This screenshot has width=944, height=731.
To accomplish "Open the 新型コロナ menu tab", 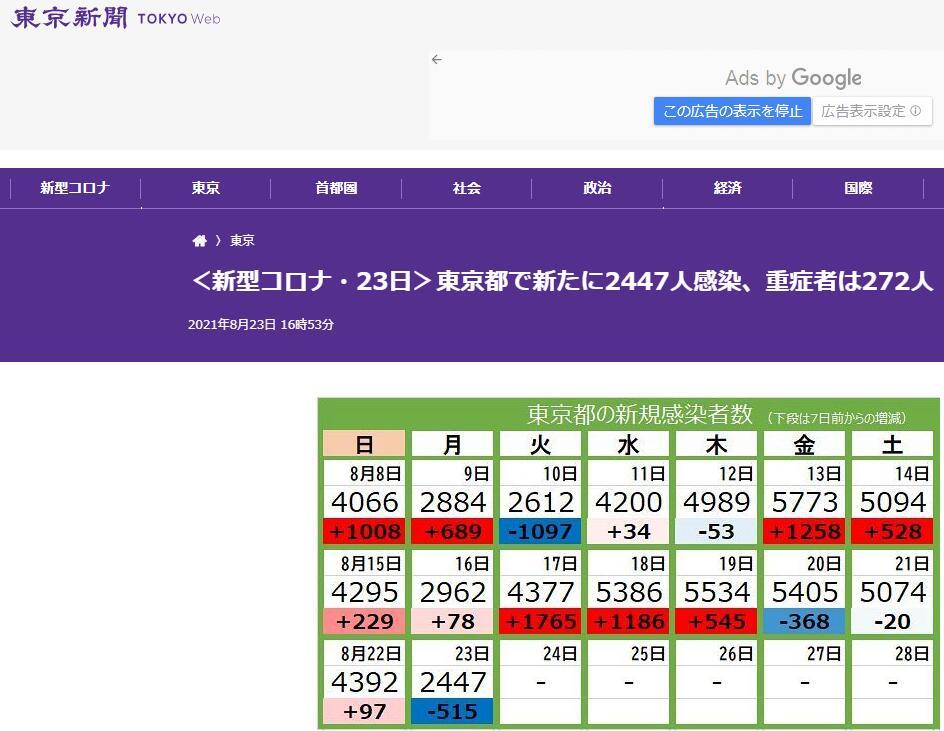I will (x=75, y=188).
